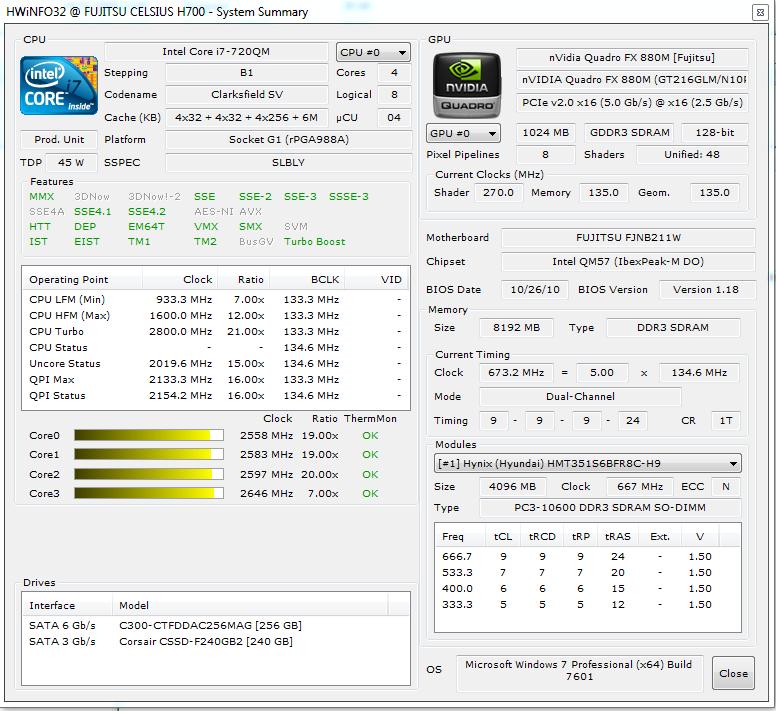Click the PC3-10600 DDR3 SDRAM SO-DIMM field
Image resolution: width=776 pixels, height=711 pixels.
(610, 508)
